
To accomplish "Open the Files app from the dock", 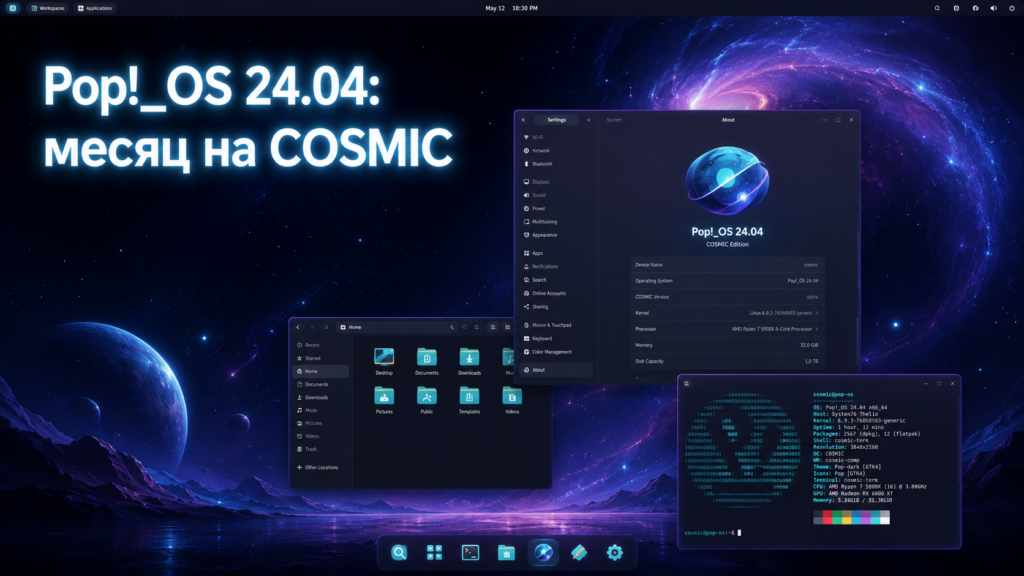I will click(x=506, y=552).
